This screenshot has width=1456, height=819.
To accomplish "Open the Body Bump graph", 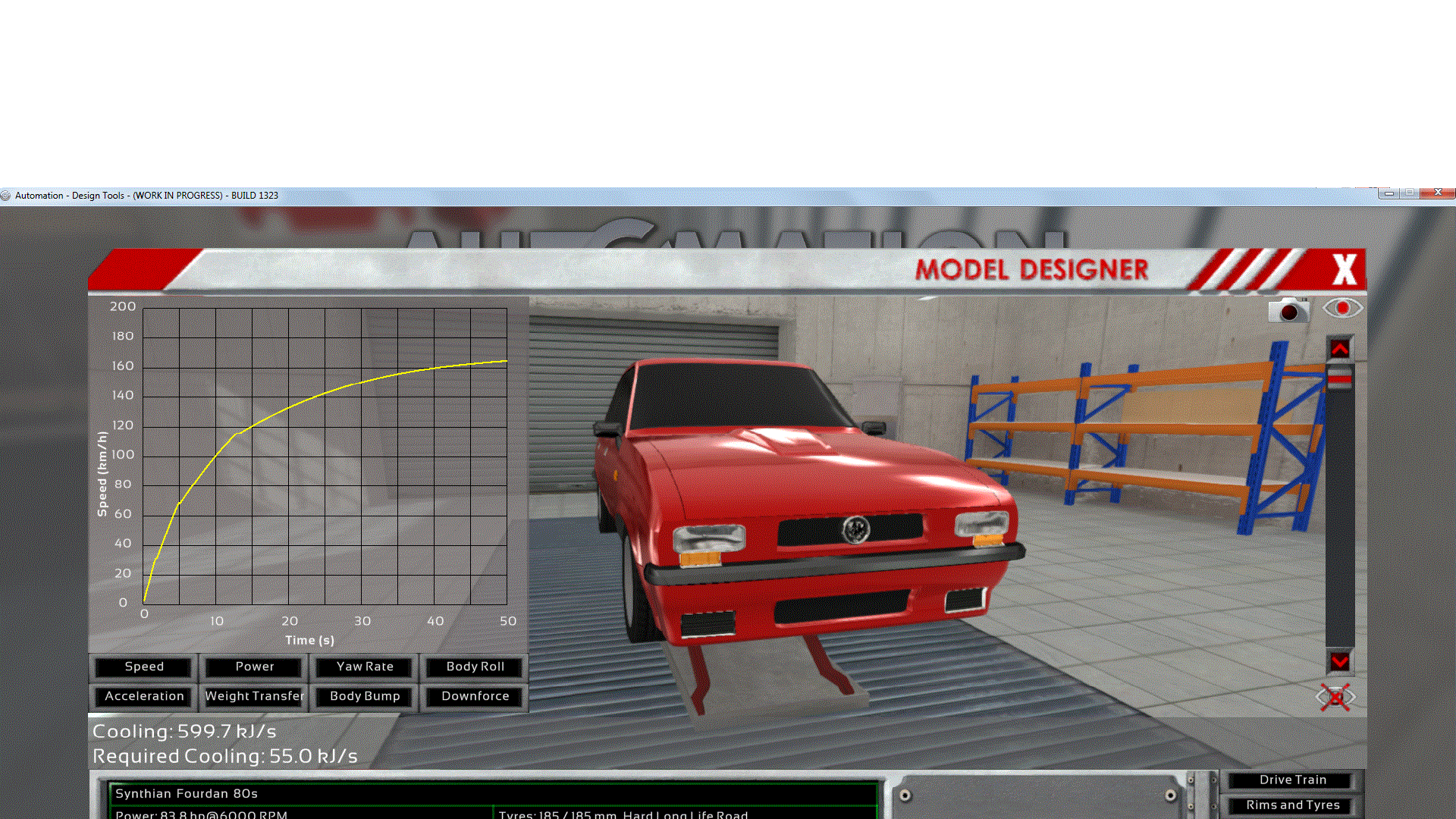I will 365,696.
